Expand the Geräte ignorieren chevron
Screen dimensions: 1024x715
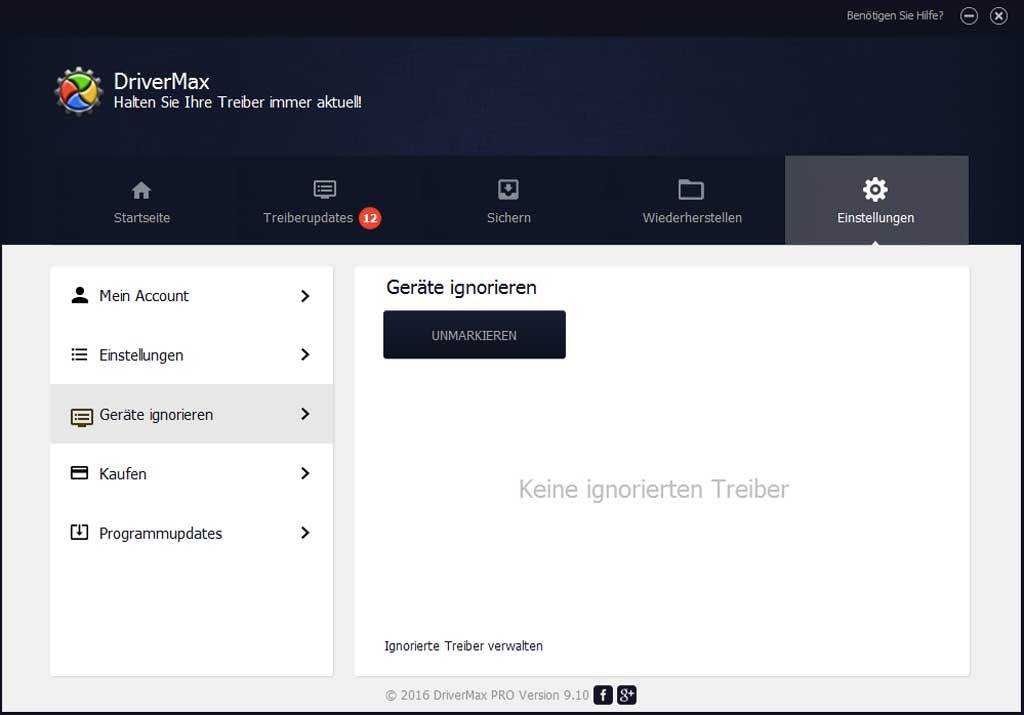(305, 414)
